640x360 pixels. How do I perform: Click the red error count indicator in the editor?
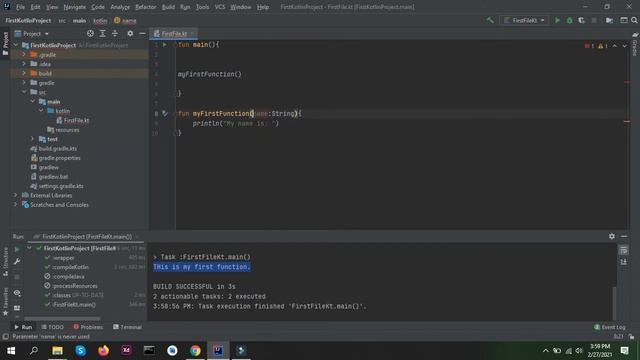(x=589, y=46)
